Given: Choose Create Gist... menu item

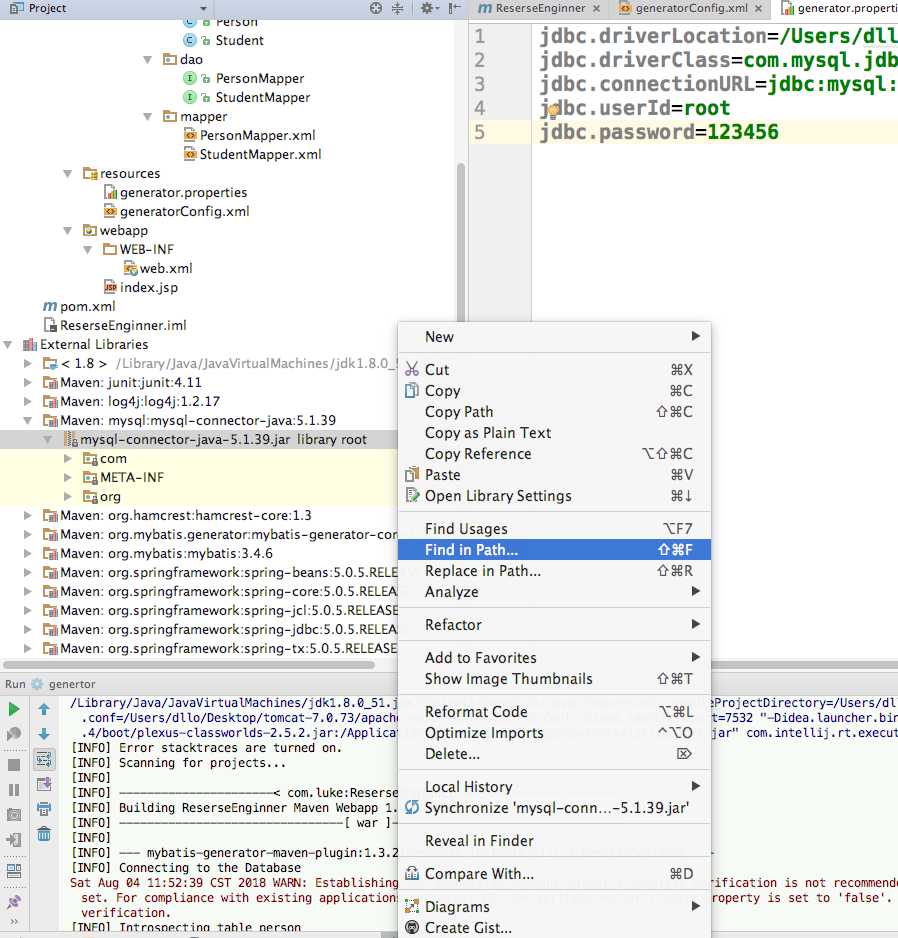Looking at the screenshot, I should (554, 928).
